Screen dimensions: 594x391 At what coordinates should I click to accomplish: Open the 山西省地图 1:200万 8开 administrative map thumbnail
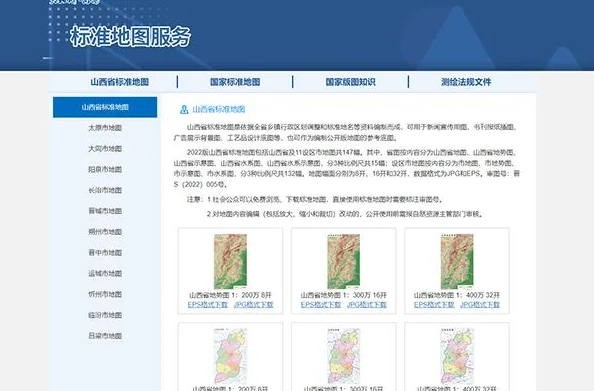[230, 356]
